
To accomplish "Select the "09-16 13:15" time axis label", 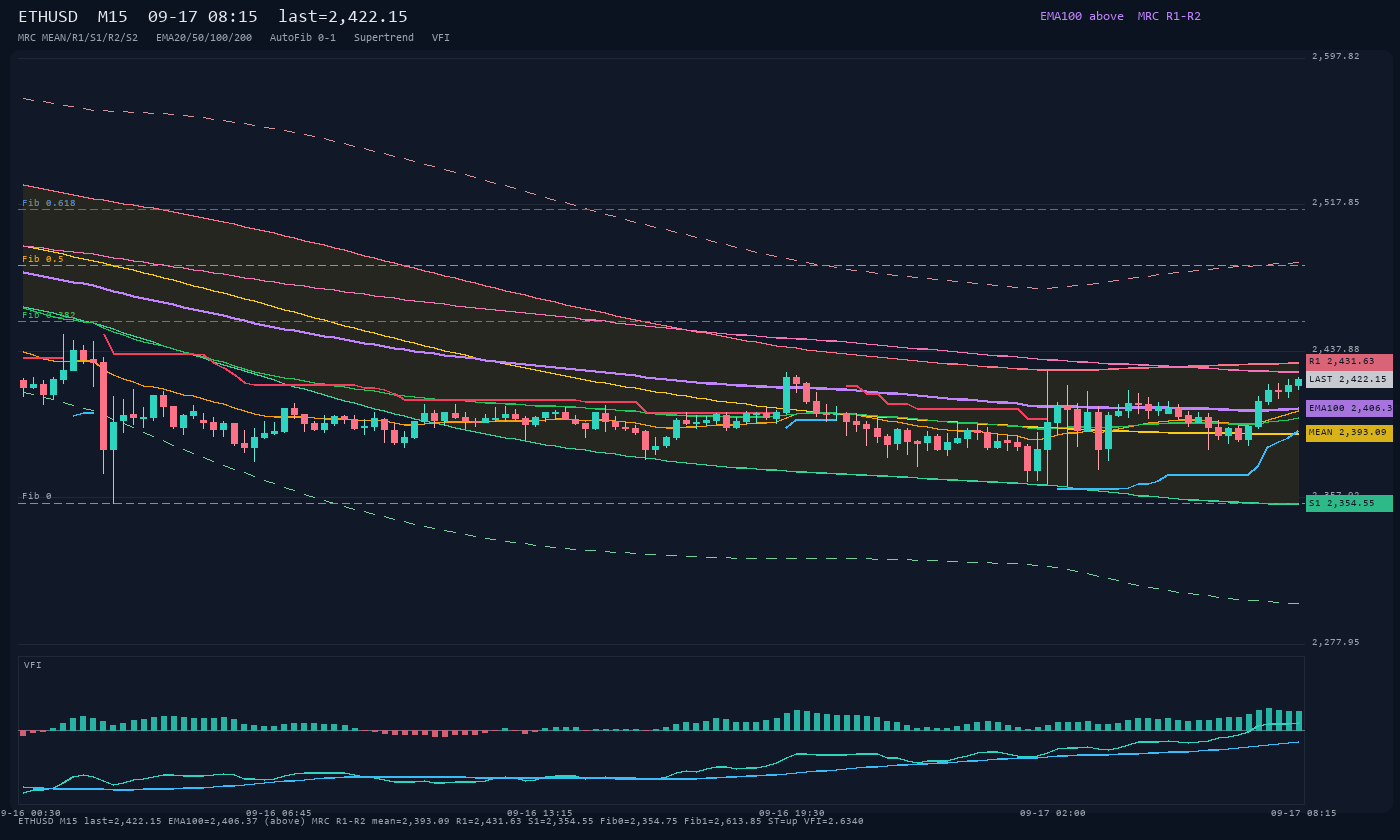I will click(540, 813).
